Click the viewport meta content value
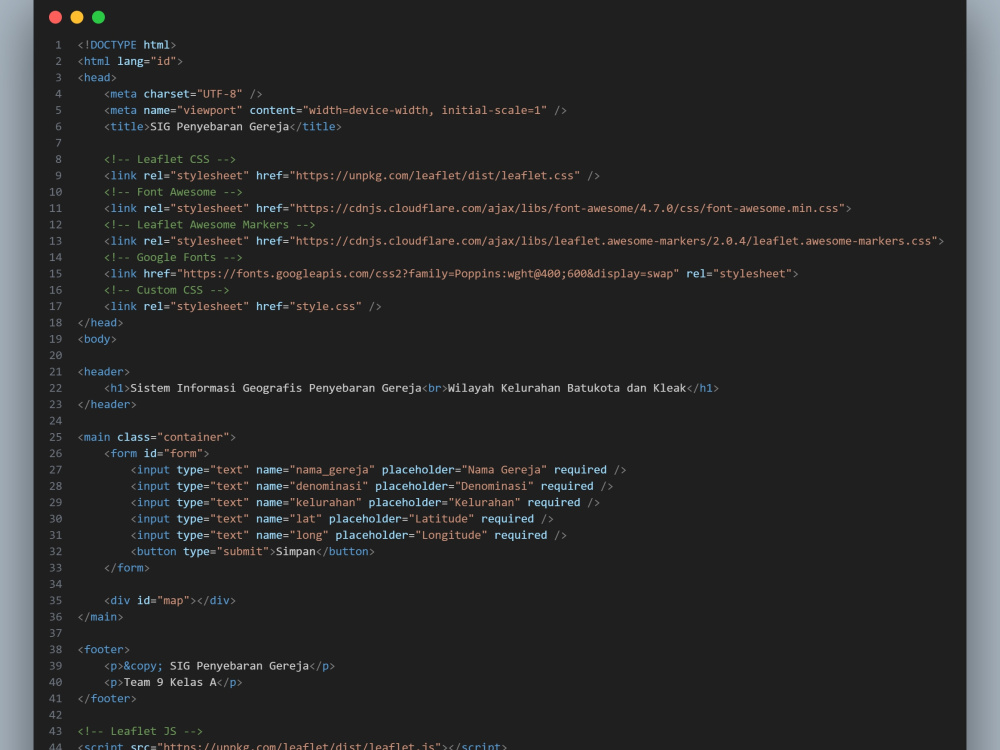Image resolution: width=1000 pixels, height=750 pixels. tap(425, 110)
